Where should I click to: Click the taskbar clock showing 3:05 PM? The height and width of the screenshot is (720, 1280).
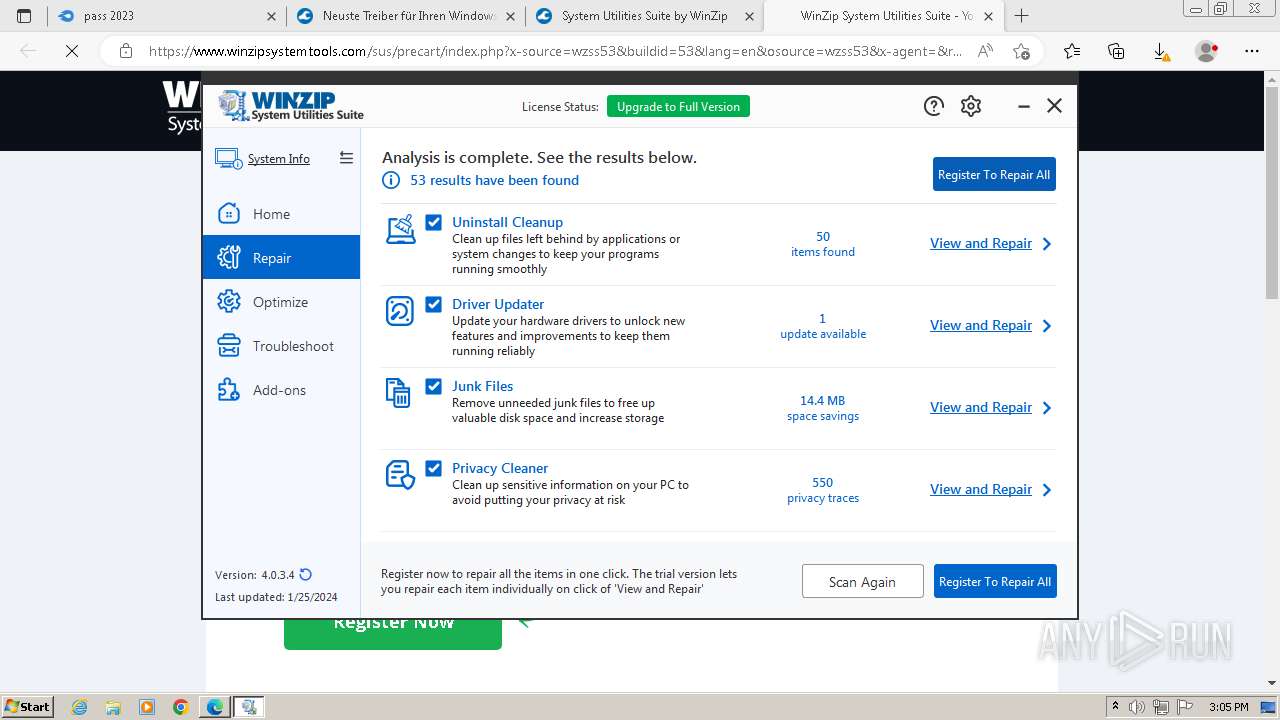[x=1228, y=707]
